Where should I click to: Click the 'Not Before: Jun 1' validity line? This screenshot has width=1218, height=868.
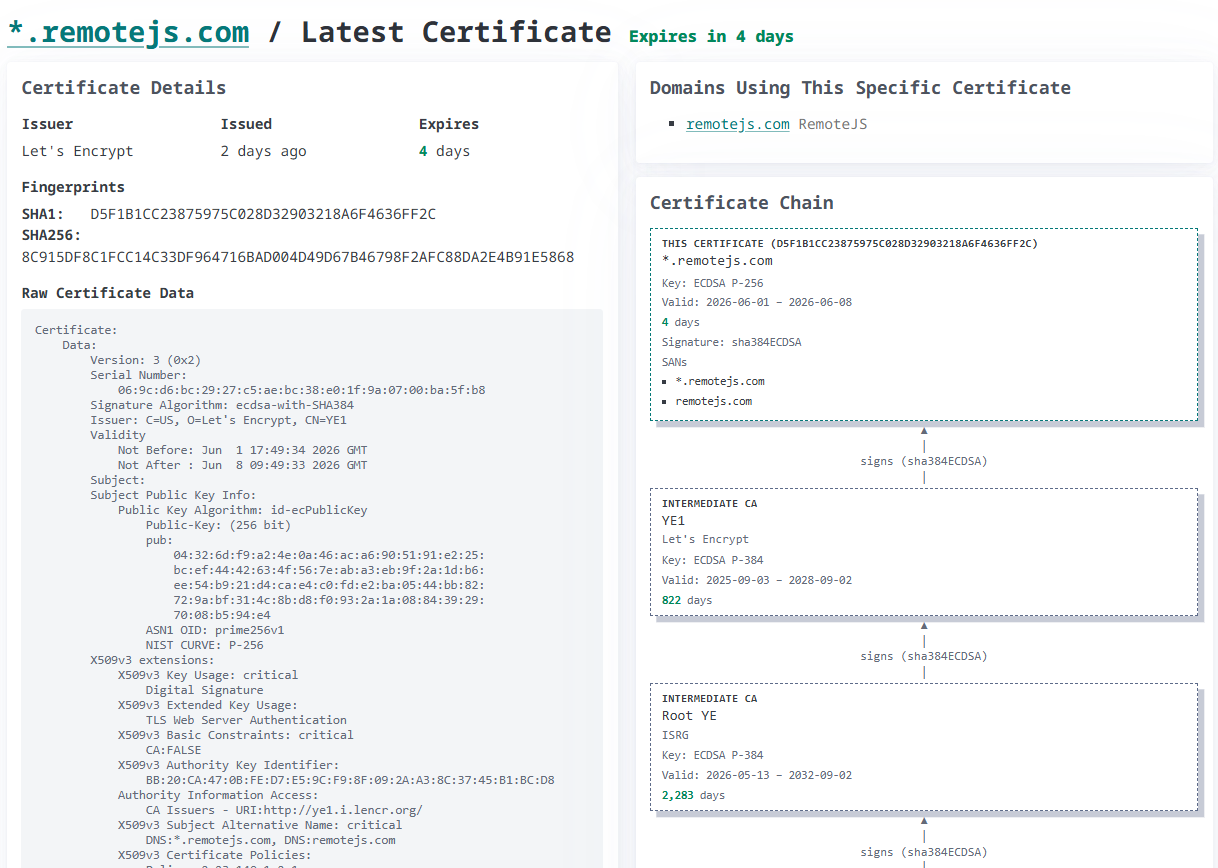point(242,450)
